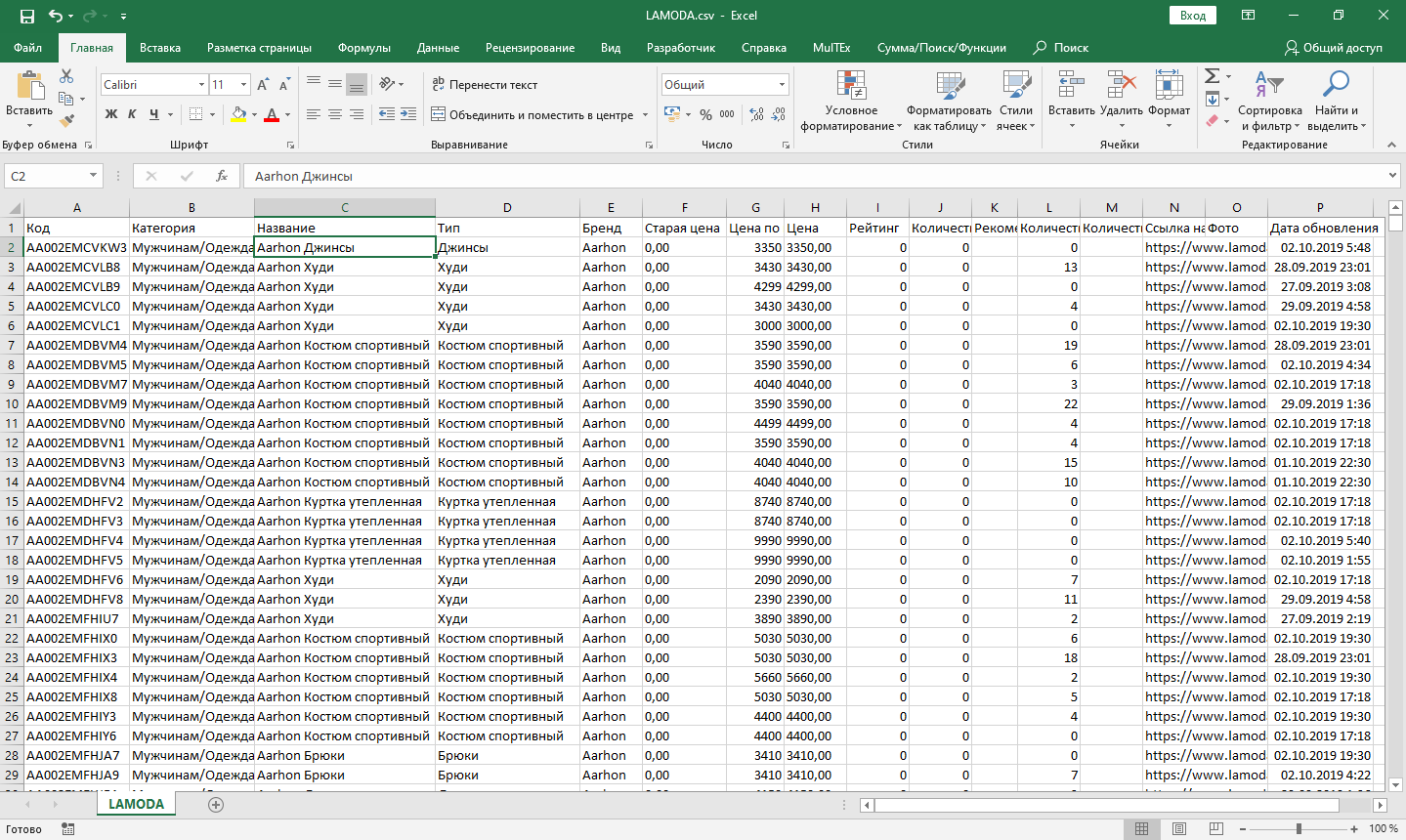Increase font size with the large A icon
1406x840 pixels.
pyautogui.click(x=263, y=85)
